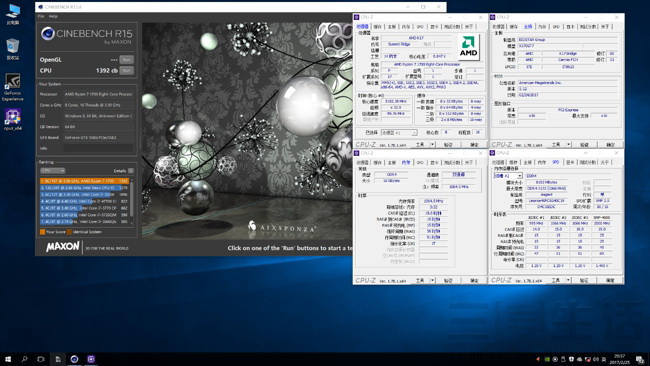
Task: Select ranking row 7 at 2.79 GHz
Action: pos(85,222)
